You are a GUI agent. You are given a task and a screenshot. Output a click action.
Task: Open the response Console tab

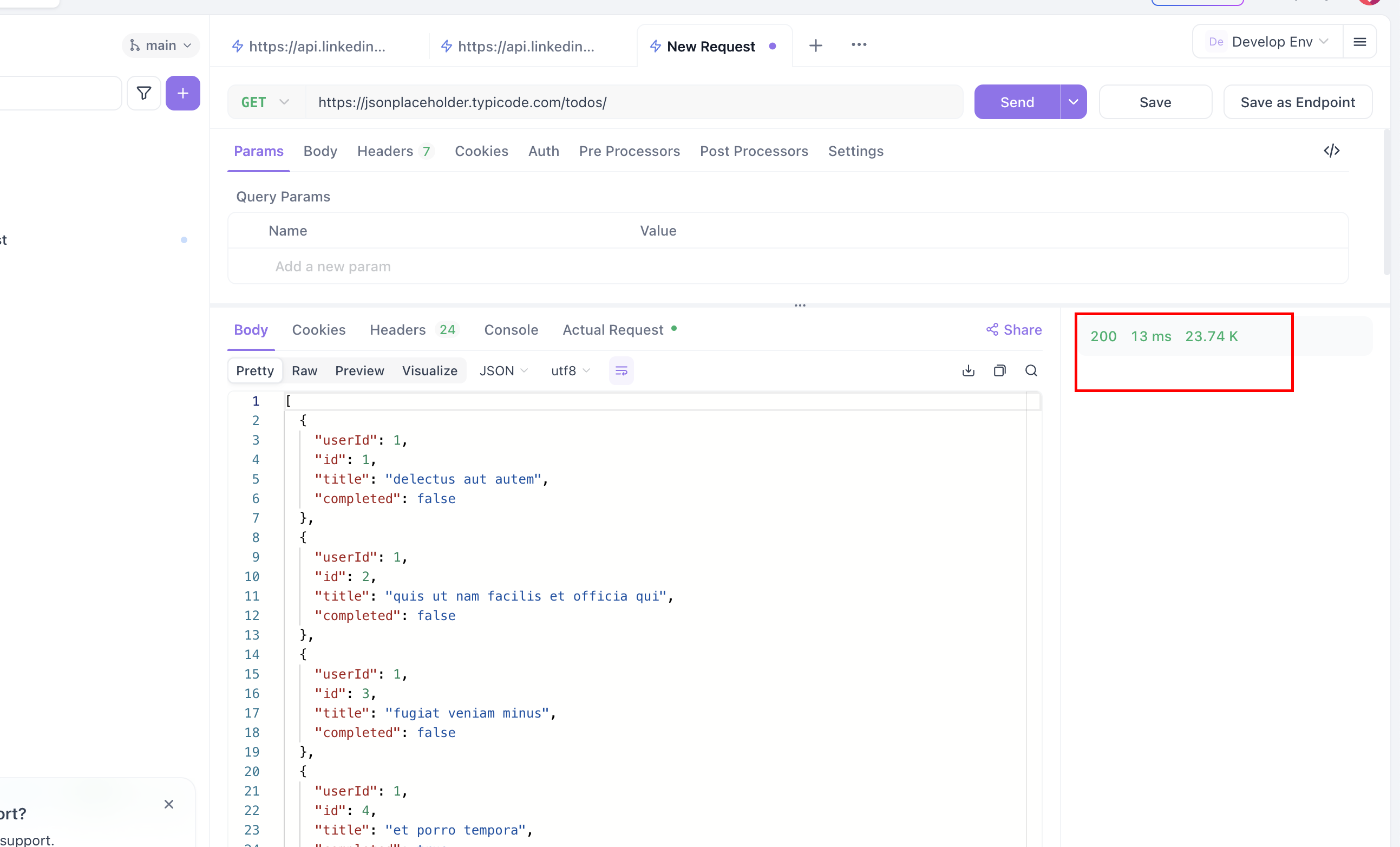(x=510, y=330)
